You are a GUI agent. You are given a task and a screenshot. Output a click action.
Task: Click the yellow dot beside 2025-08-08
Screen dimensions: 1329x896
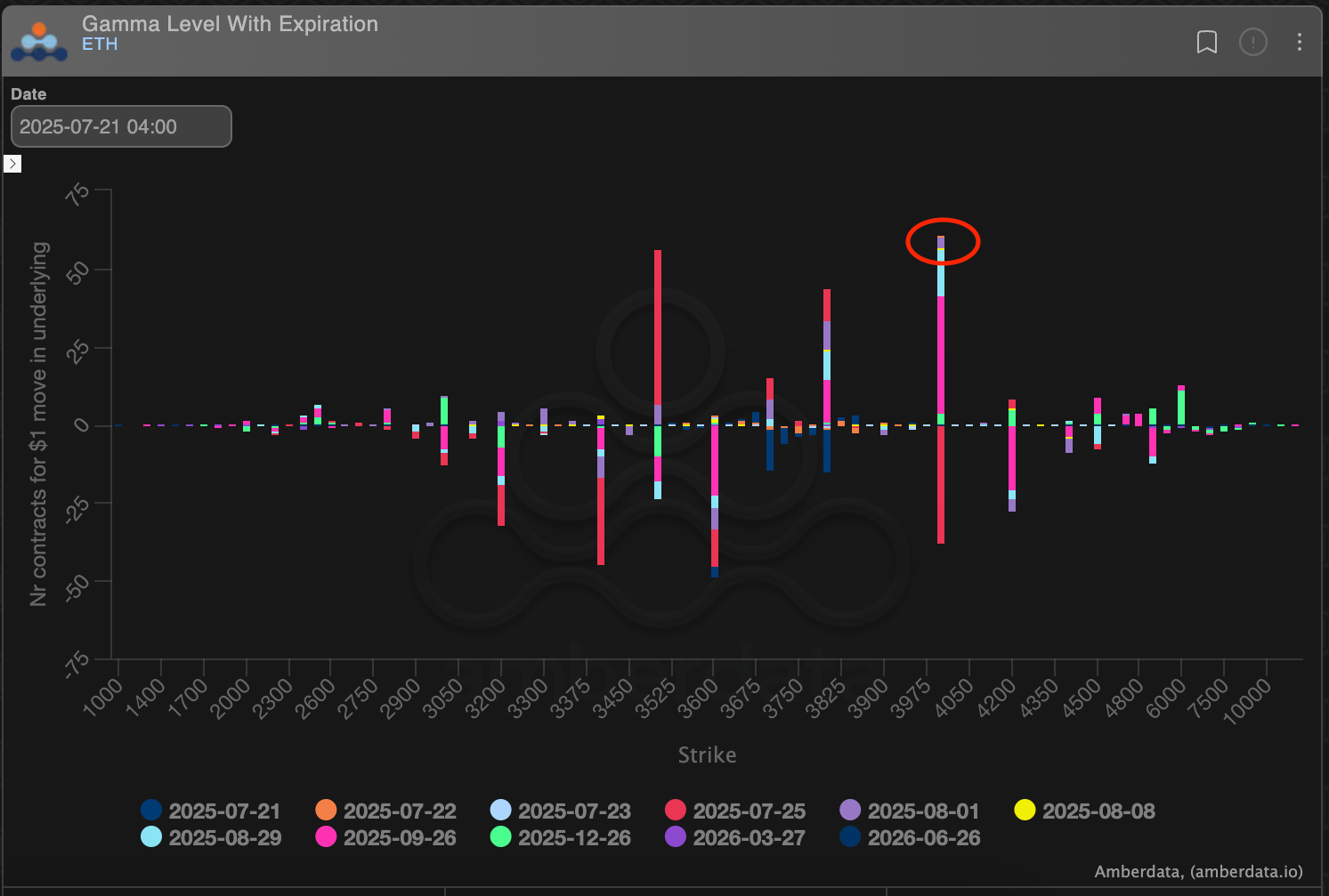tap(1024, 811)
